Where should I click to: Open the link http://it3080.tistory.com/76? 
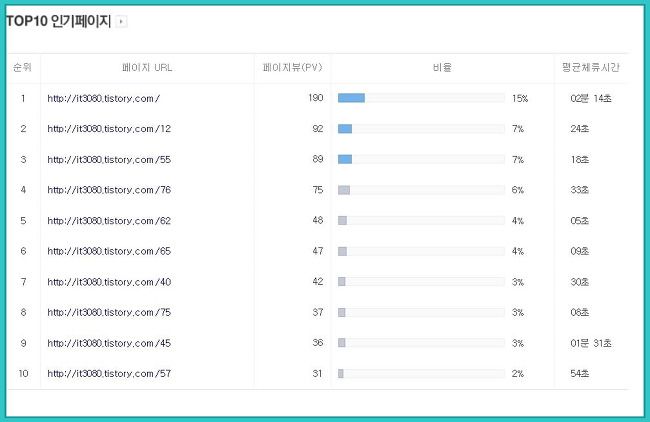(x=109, y=190)
